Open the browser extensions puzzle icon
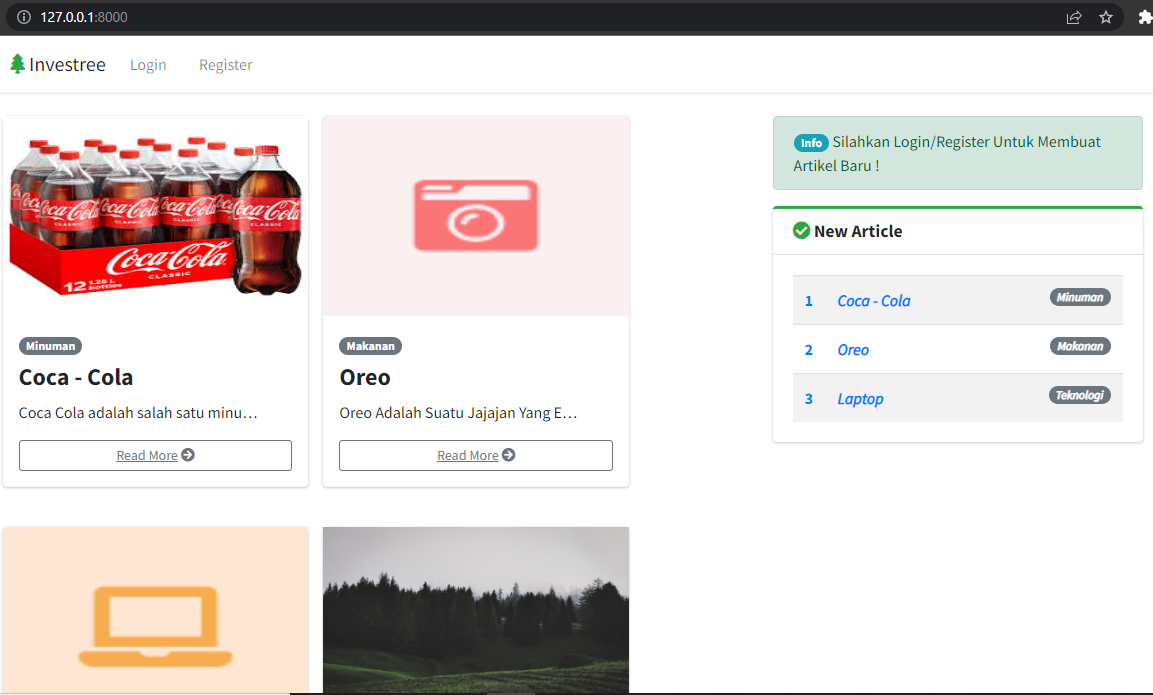Viewport: 1153px width, 695px height. [1145, 17]
